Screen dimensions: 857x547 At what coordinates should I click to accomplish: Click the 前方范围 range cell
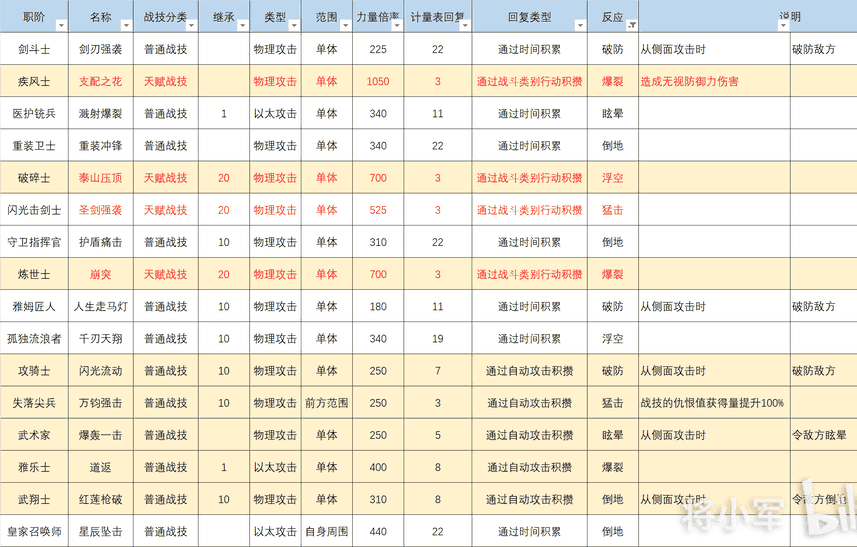pyautogui.click(x=326, y=403)
